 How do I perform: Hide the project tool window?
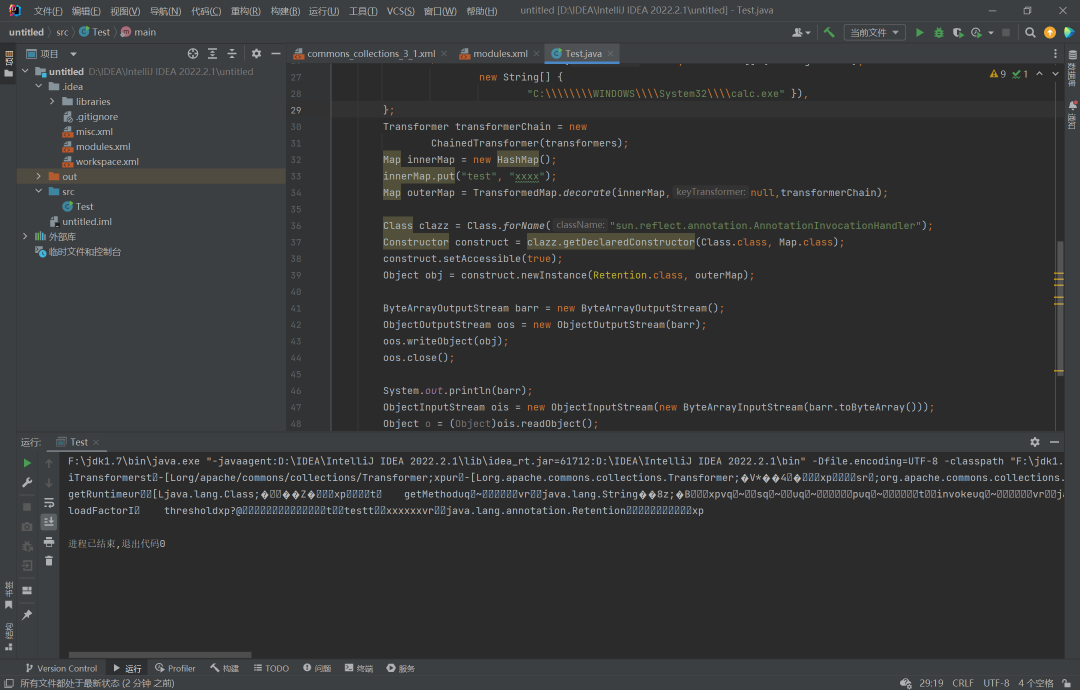(276, 54)
